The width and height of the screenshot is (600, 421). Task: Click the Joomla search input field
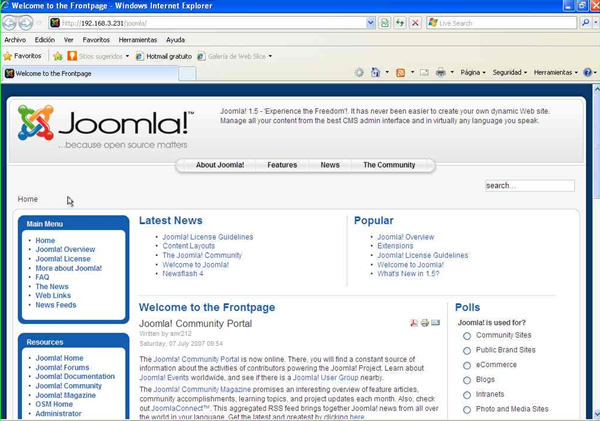click(x=530, y=186)
